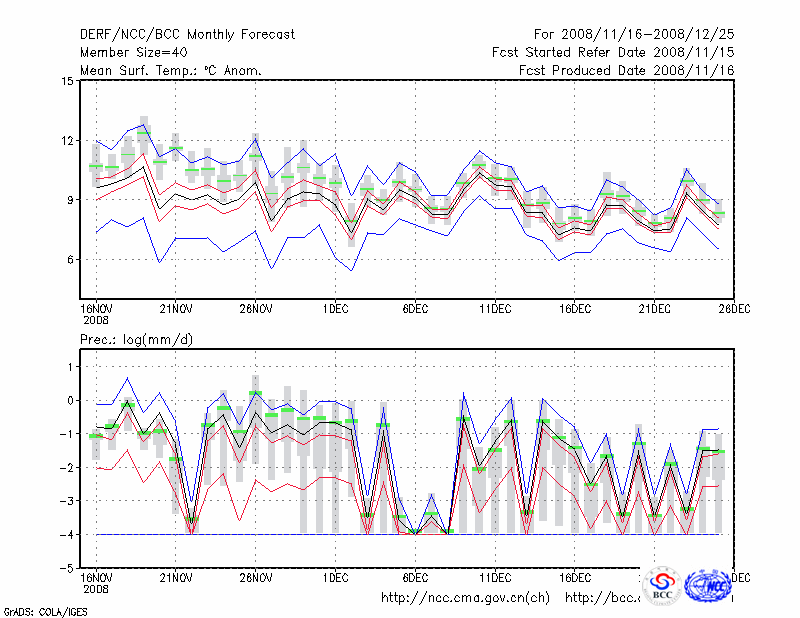Click 1DEC tick label under temperature chart

pos(334,308)
